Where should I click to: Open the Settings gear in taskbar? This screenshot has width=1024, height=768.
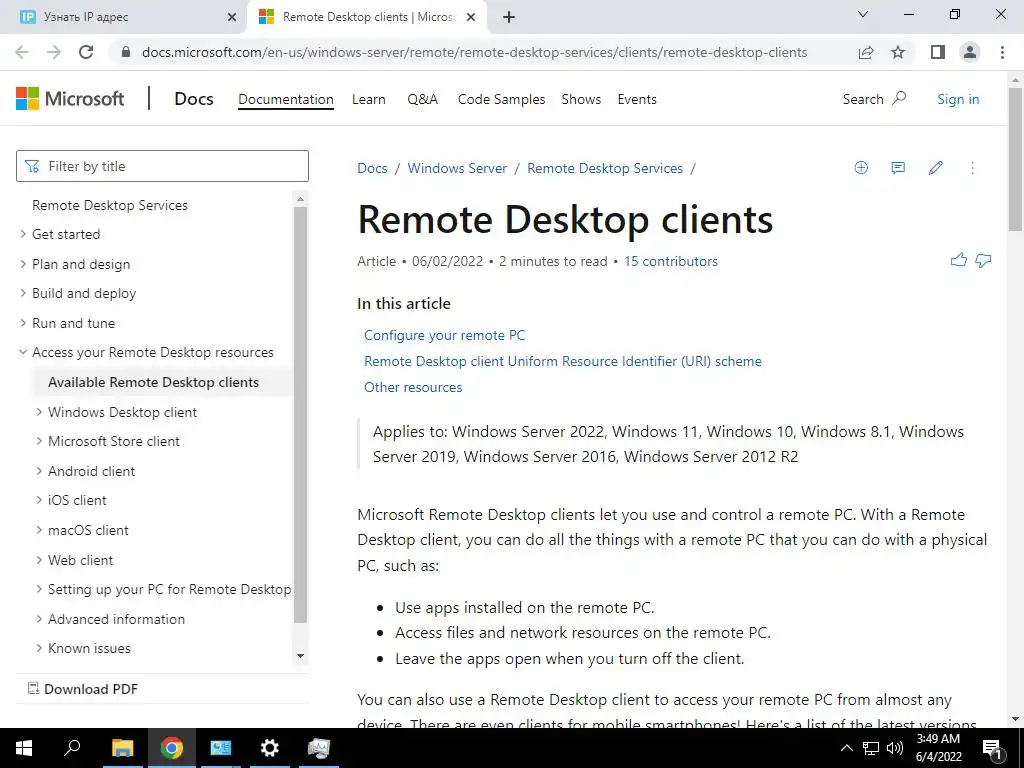[x=269, y=748]
